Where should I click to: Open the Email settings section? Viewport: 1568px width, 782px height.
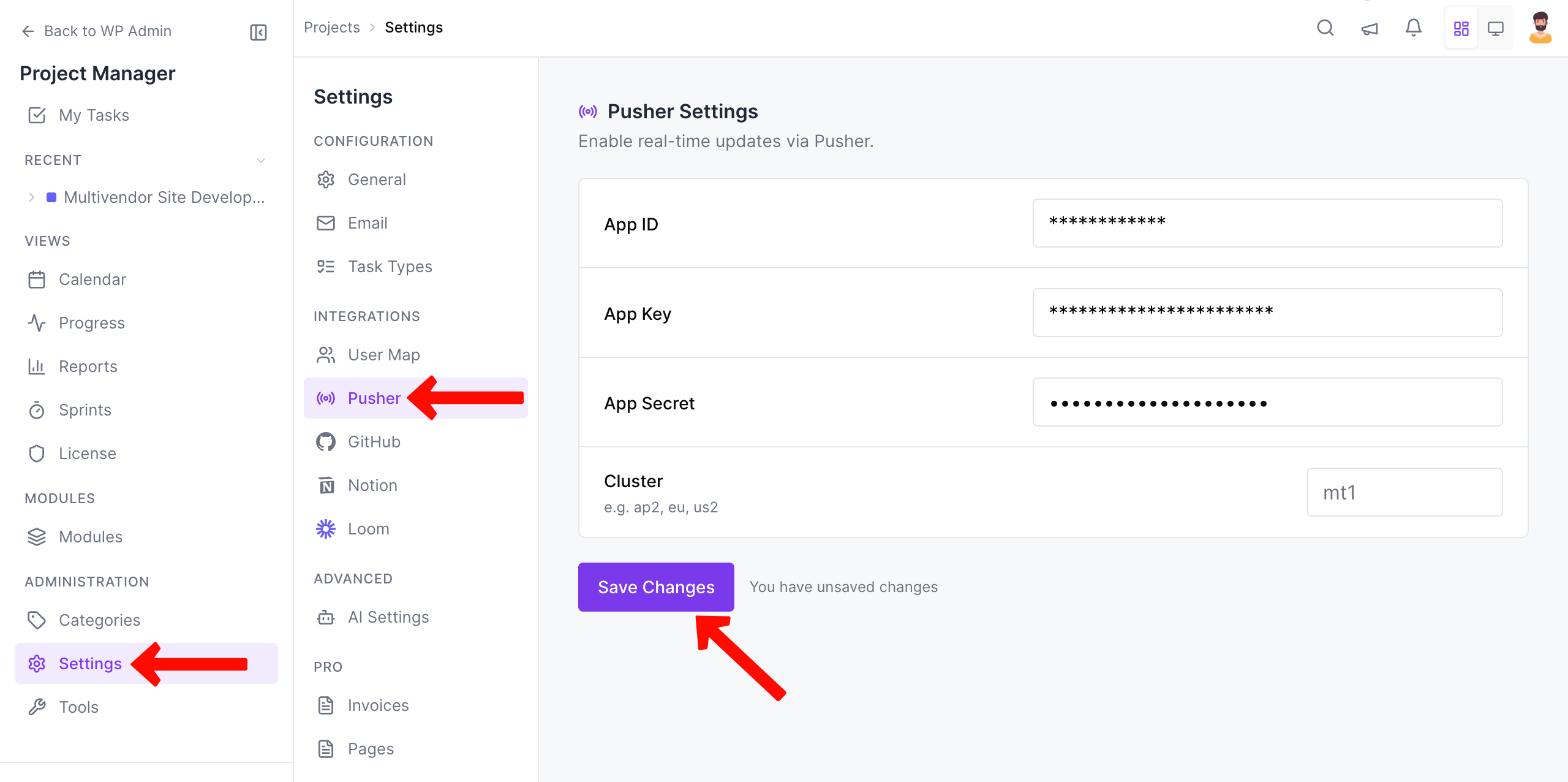367,222
